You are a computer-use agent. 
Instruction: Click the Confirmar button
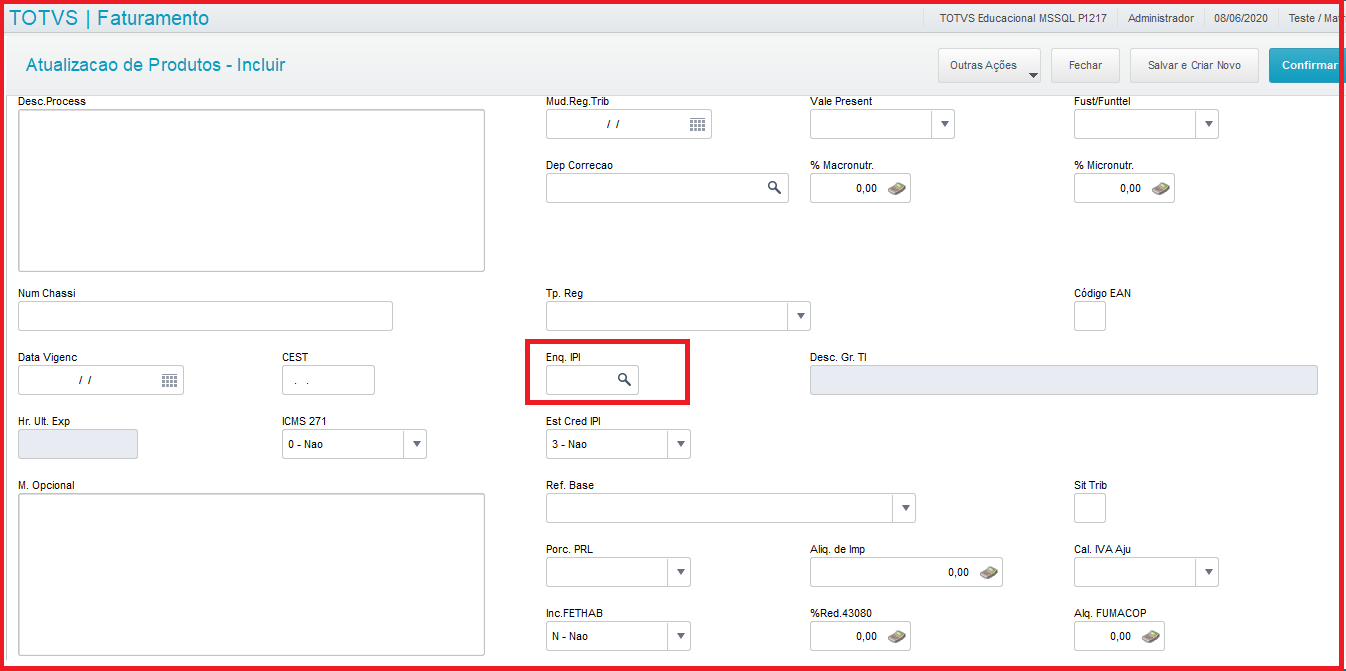click(1306, 66)
